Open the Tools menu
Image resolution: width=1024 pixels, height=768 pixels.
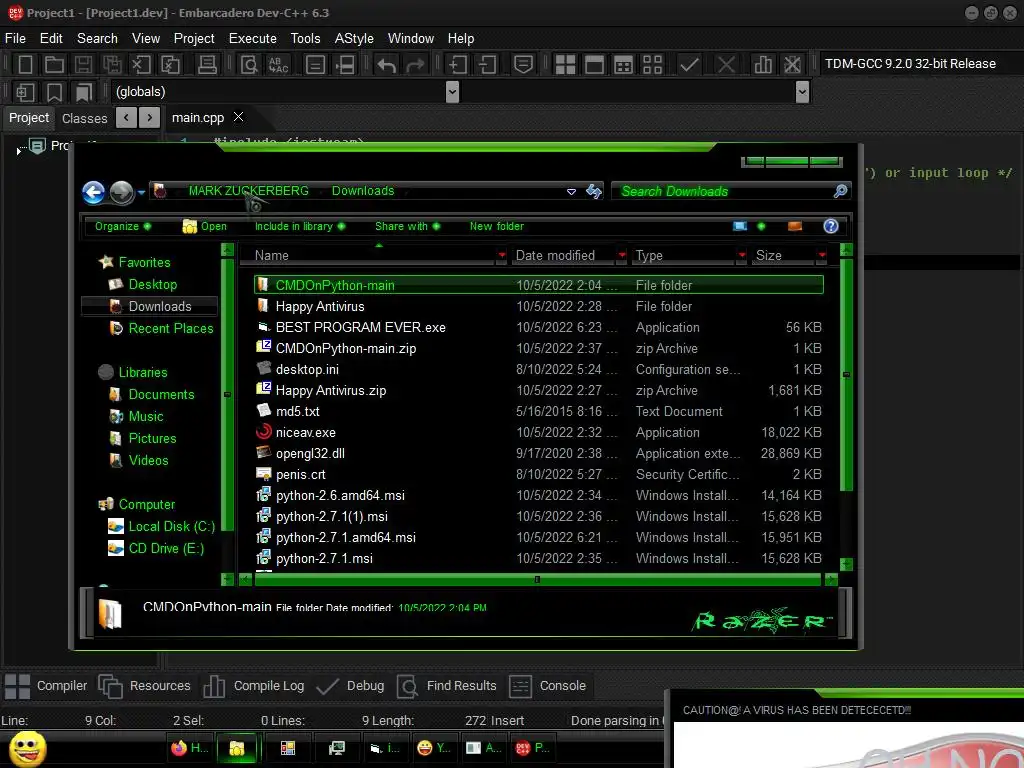click(x=306, y=39)
